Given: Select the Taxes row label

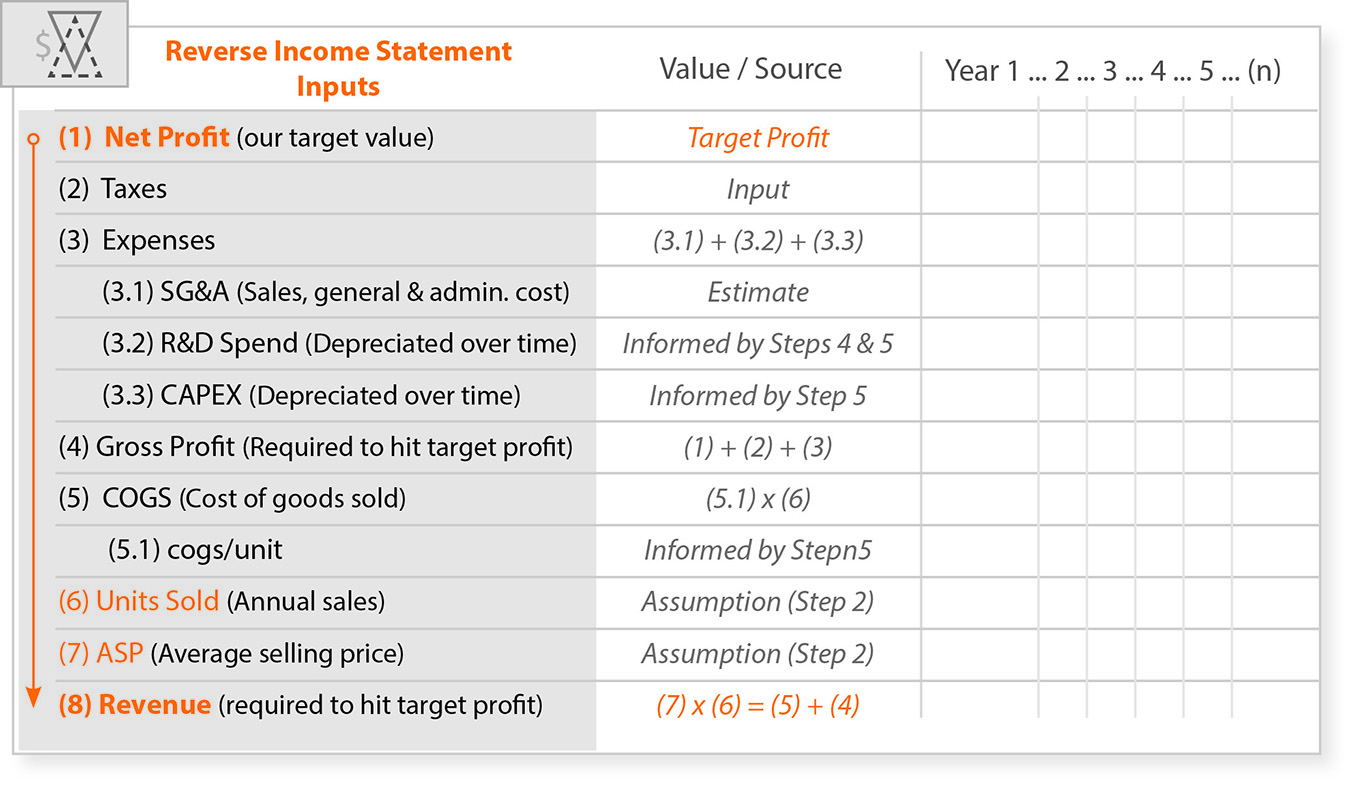Looking at the screenshot, I should pos(113,189).
